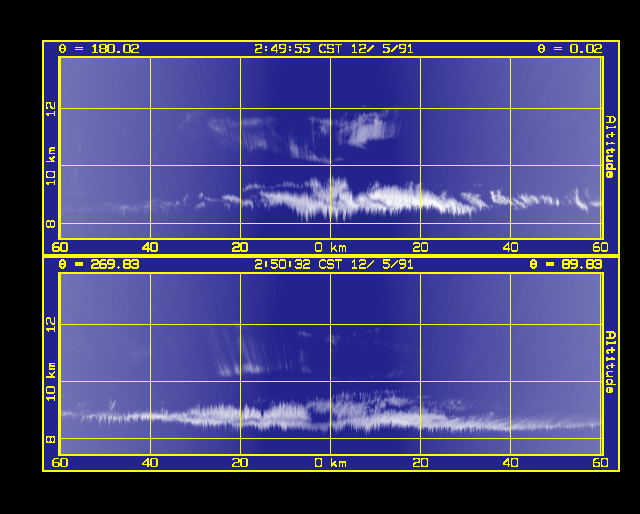Click the 0 km range label in the 2:50:32 panel
640x514 pixels.
[x=331, y=463]
